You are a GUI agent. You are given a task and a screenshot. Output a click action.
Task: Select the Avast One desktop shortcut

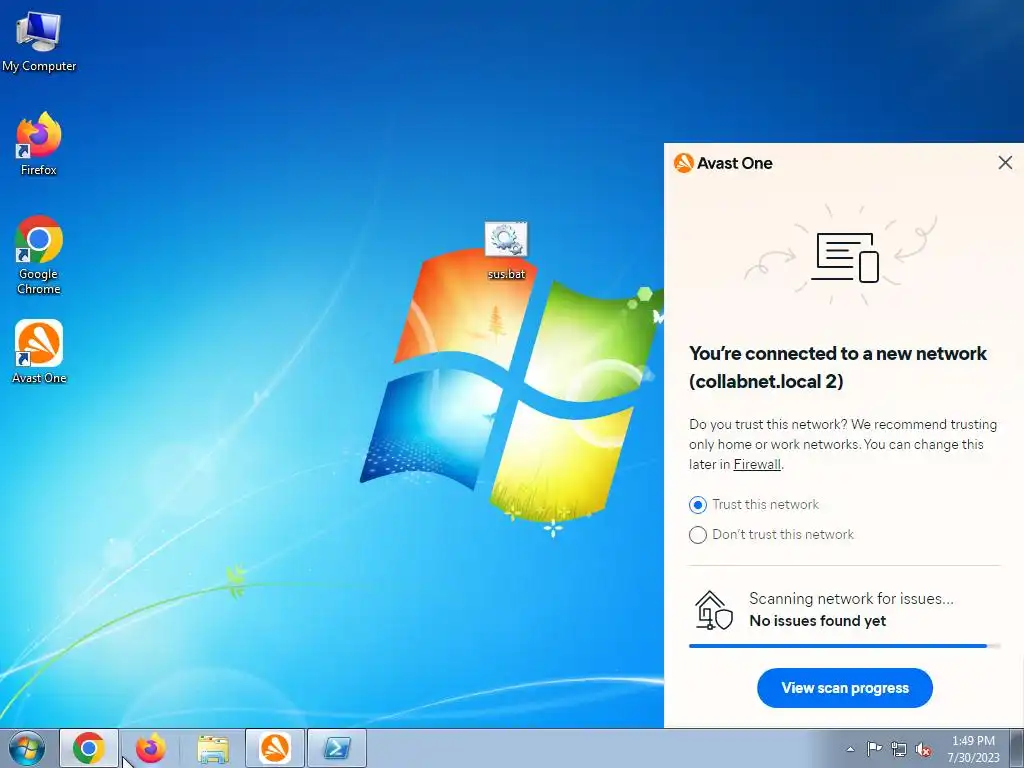tap(39, 352)
